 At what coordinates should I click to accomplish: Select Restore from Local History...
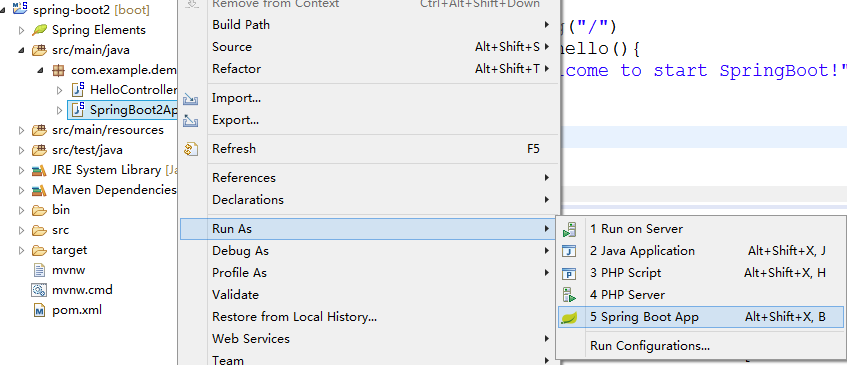pos(369,317)
